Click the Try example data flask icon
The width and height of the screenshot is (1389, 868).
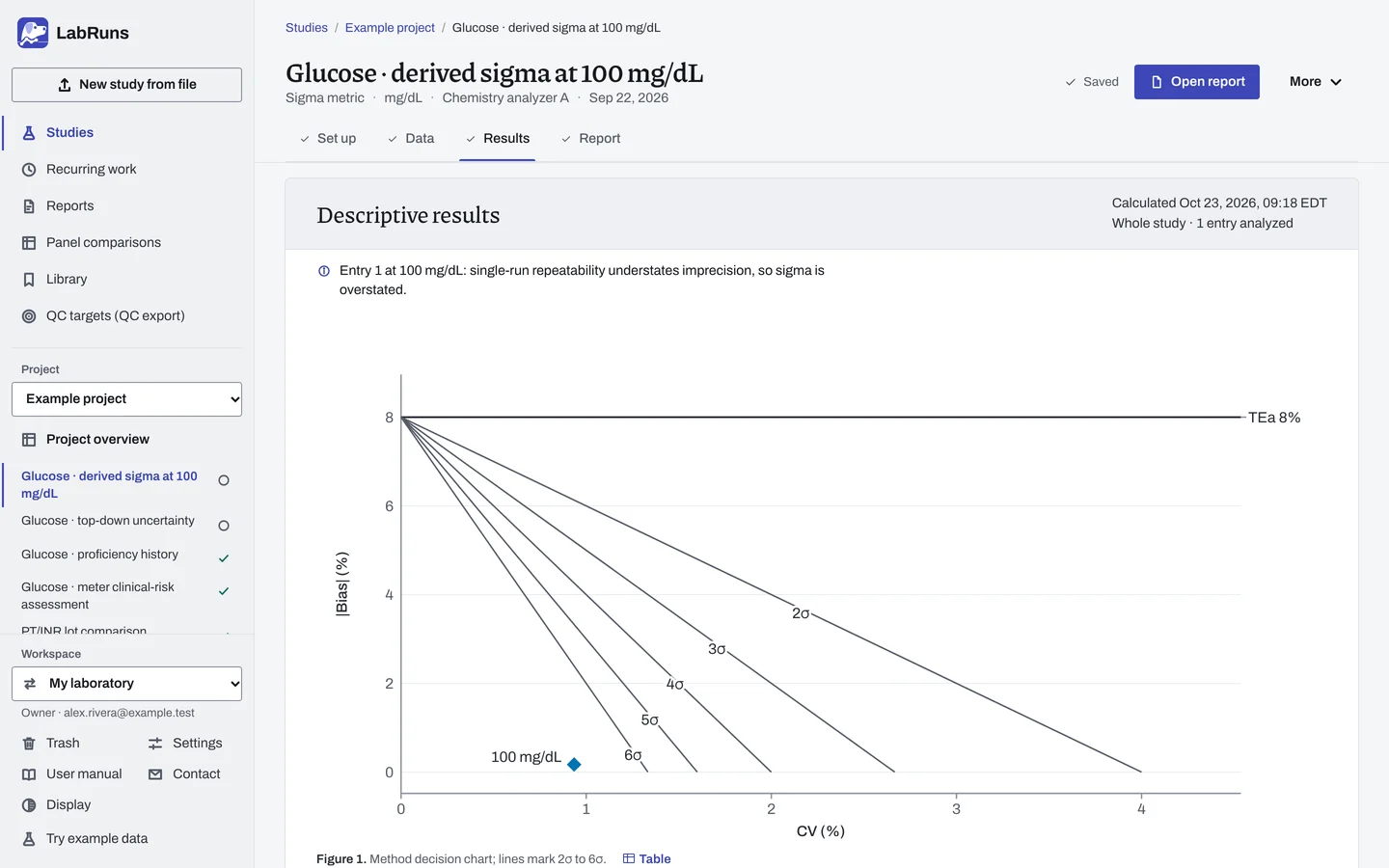[29, 839]
